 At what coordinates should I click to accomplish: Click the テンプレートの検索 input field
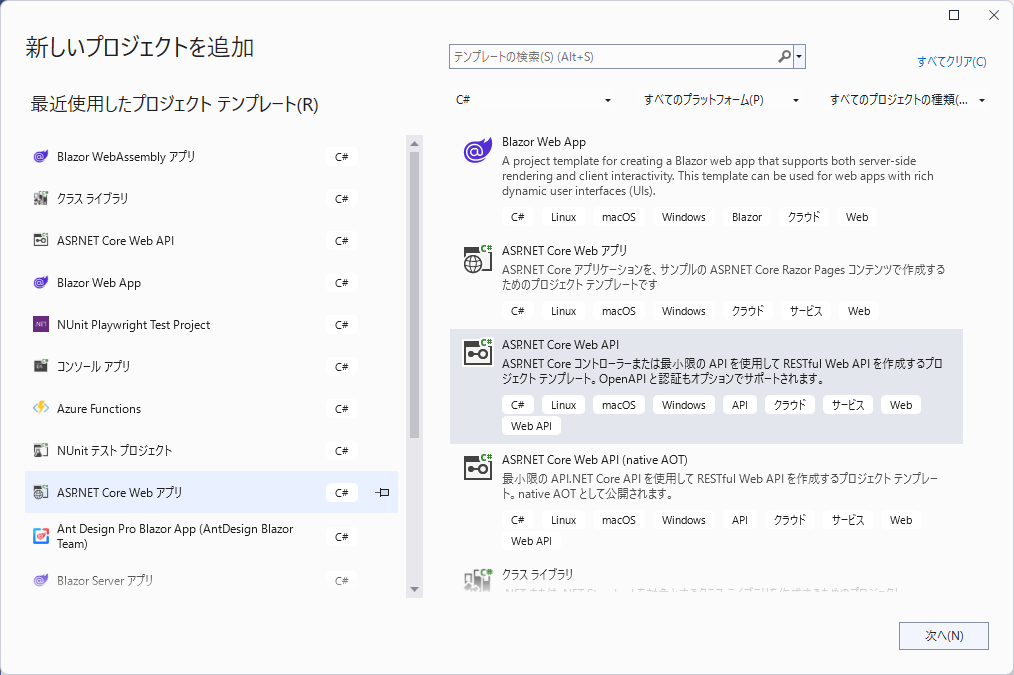click(x=613, y=57)
